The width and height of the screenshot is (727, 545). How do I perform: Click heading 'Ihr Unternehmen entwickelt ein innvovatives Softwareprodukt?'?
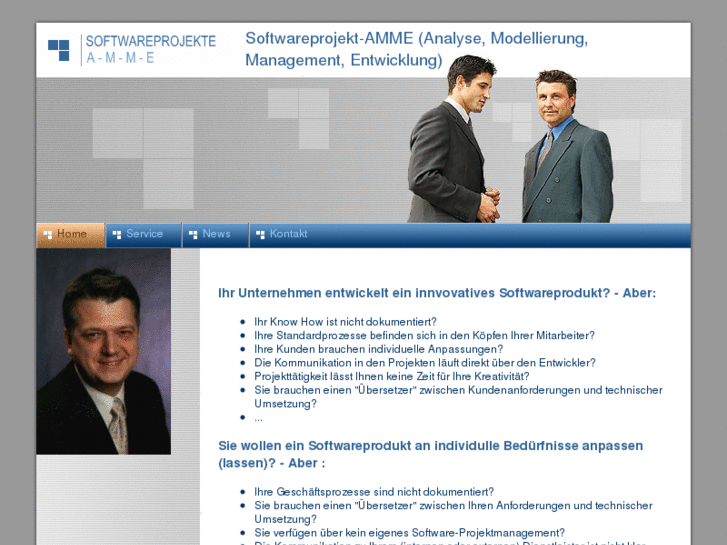pos(437,293)
